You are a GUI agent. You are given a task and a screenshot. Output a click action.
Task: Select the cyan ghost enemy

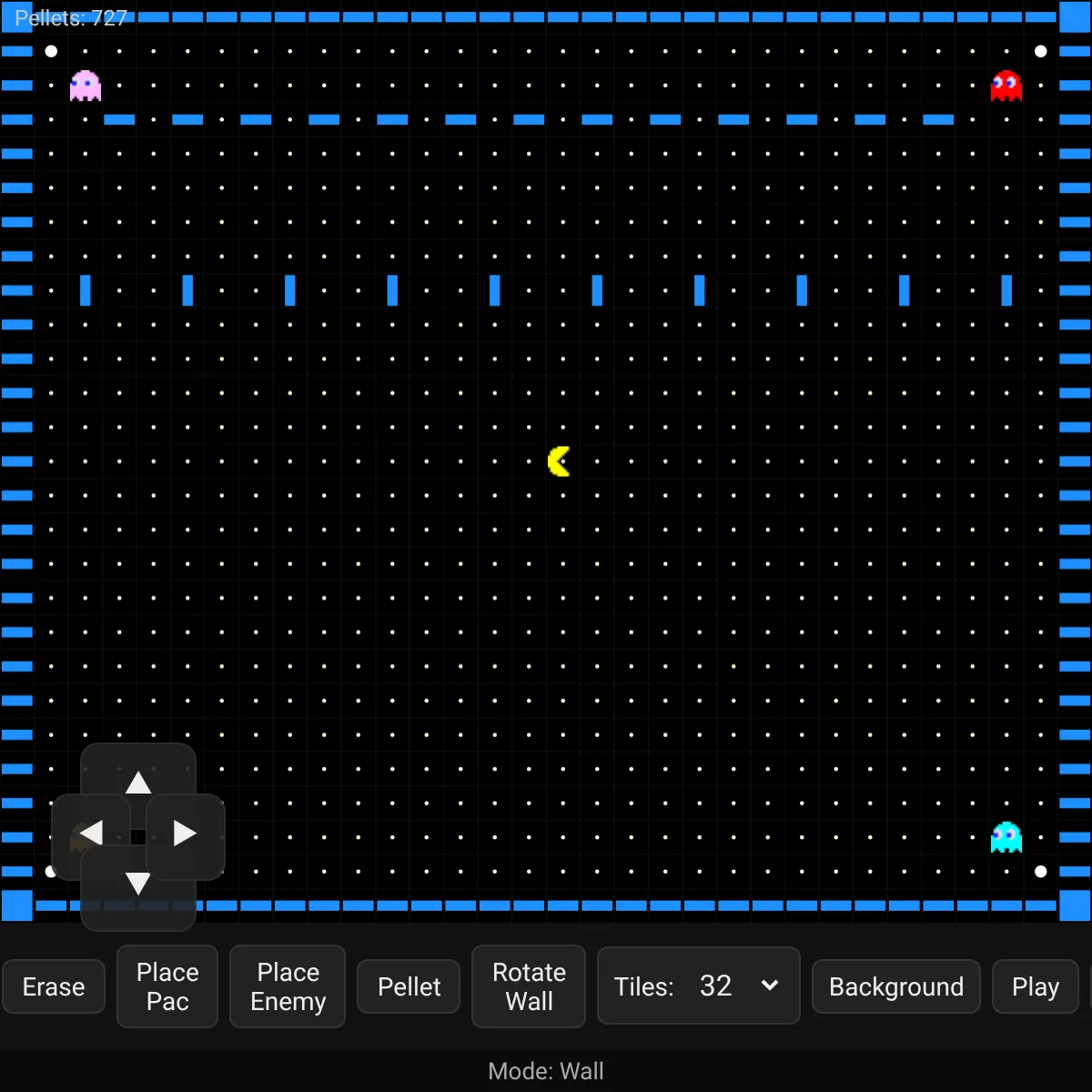point(1006,837)
